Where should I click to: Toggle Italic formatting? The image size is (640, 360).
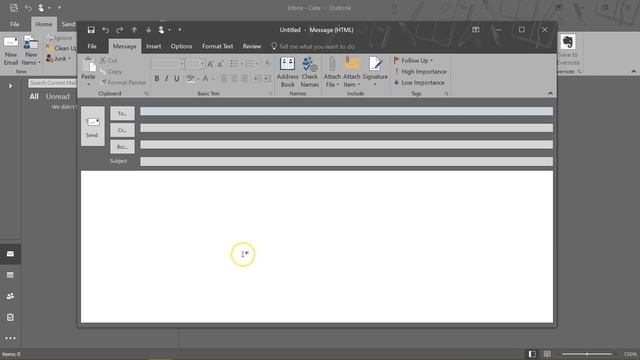pos(167,78)
